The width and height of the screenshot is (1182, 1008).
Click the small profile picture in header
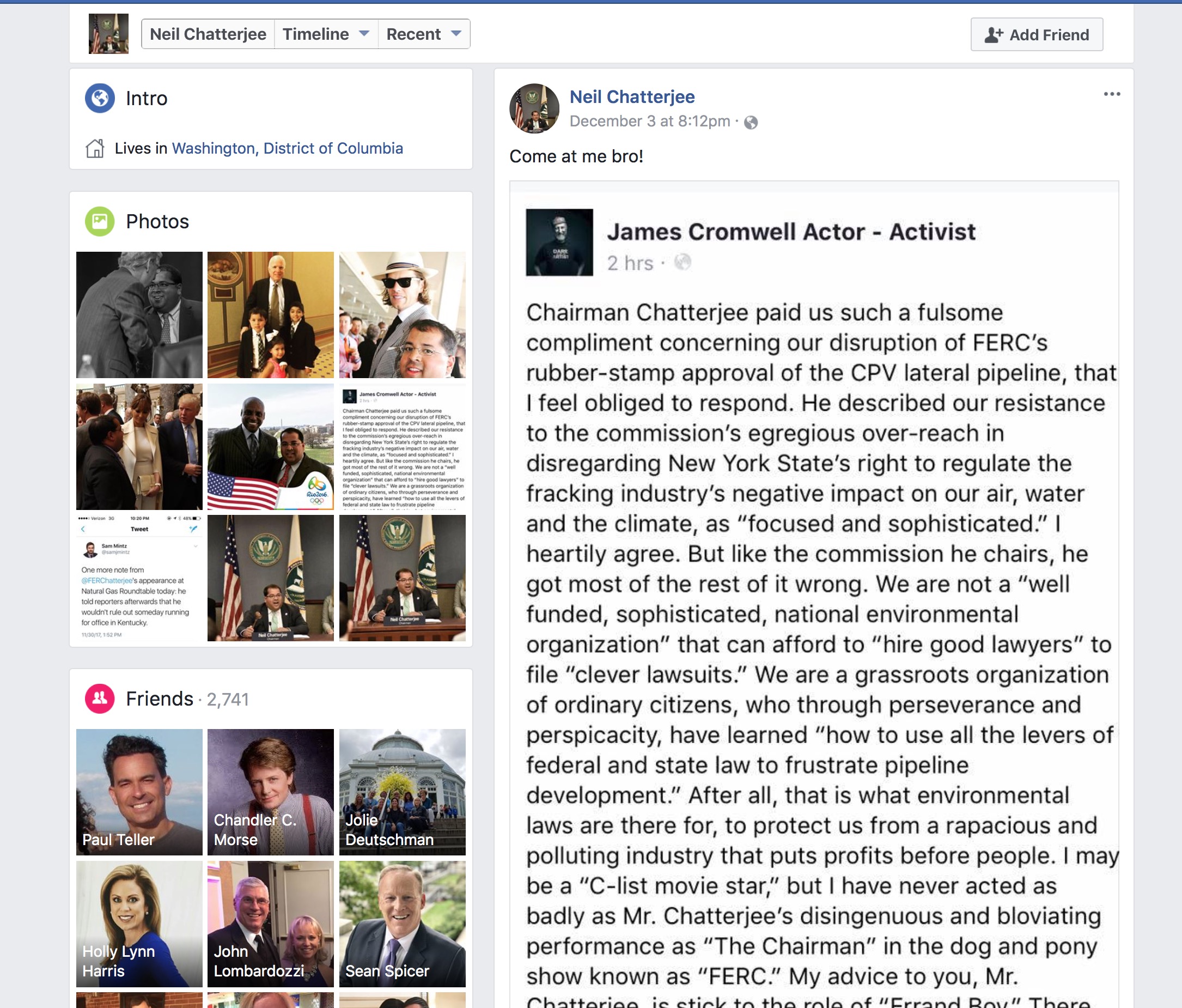108,34
